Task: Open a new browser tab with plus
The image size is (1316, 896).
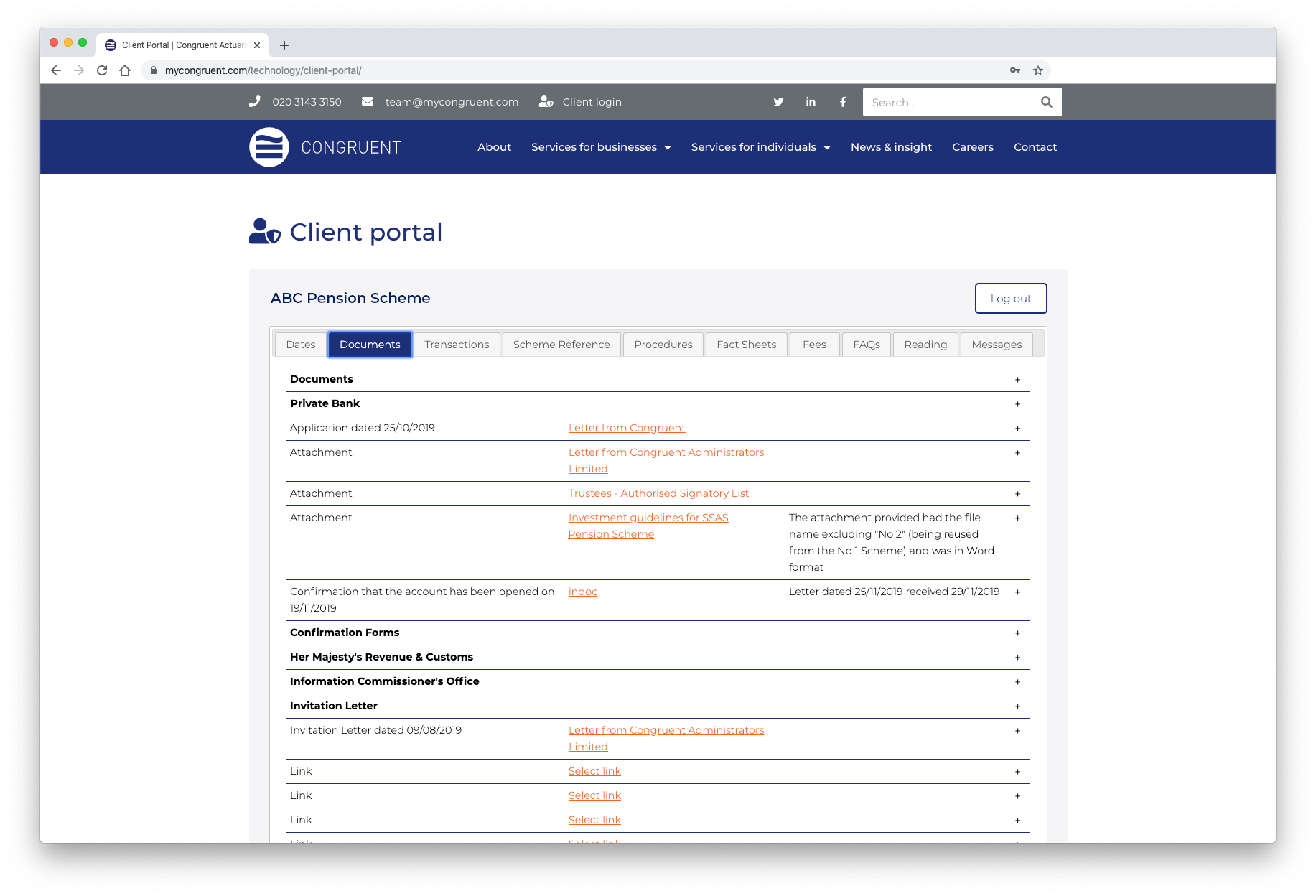Action: point(284,45)
